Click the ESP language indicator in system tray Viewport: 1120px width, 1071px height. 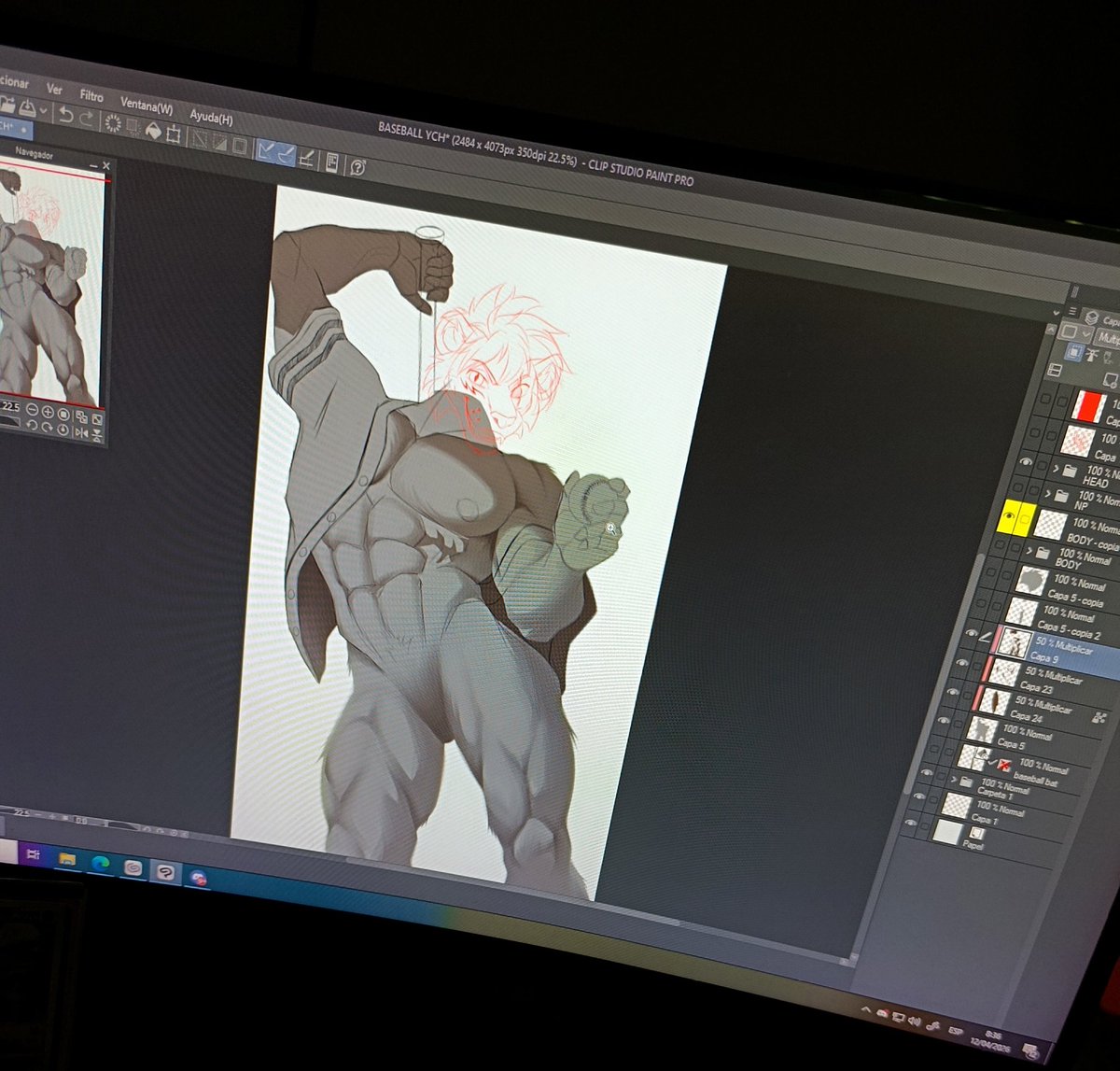click(956, 1031)
